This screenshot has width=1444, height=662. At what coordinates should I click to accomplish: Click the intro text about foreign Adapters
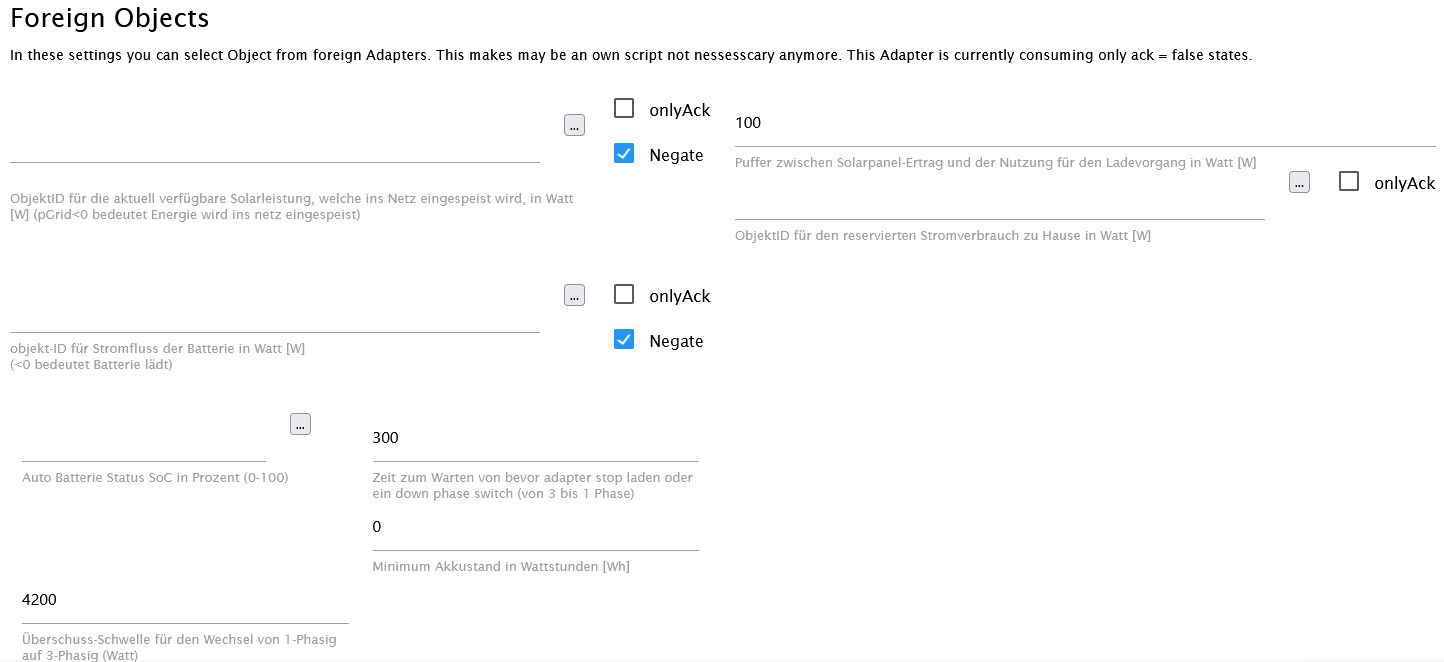(630, 55)
